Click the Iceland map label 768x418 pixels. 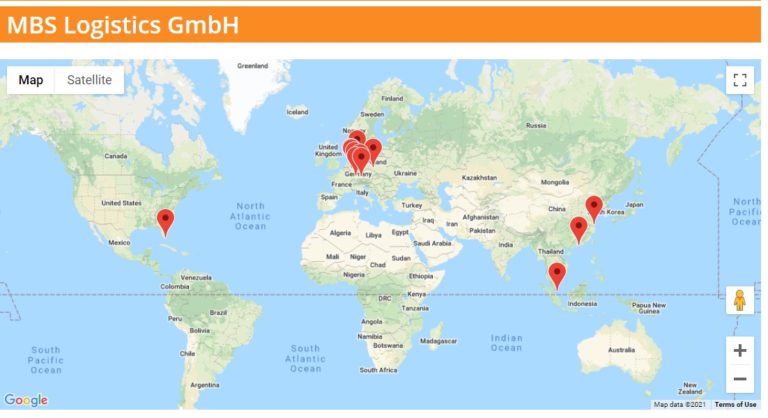click(297, 112)
